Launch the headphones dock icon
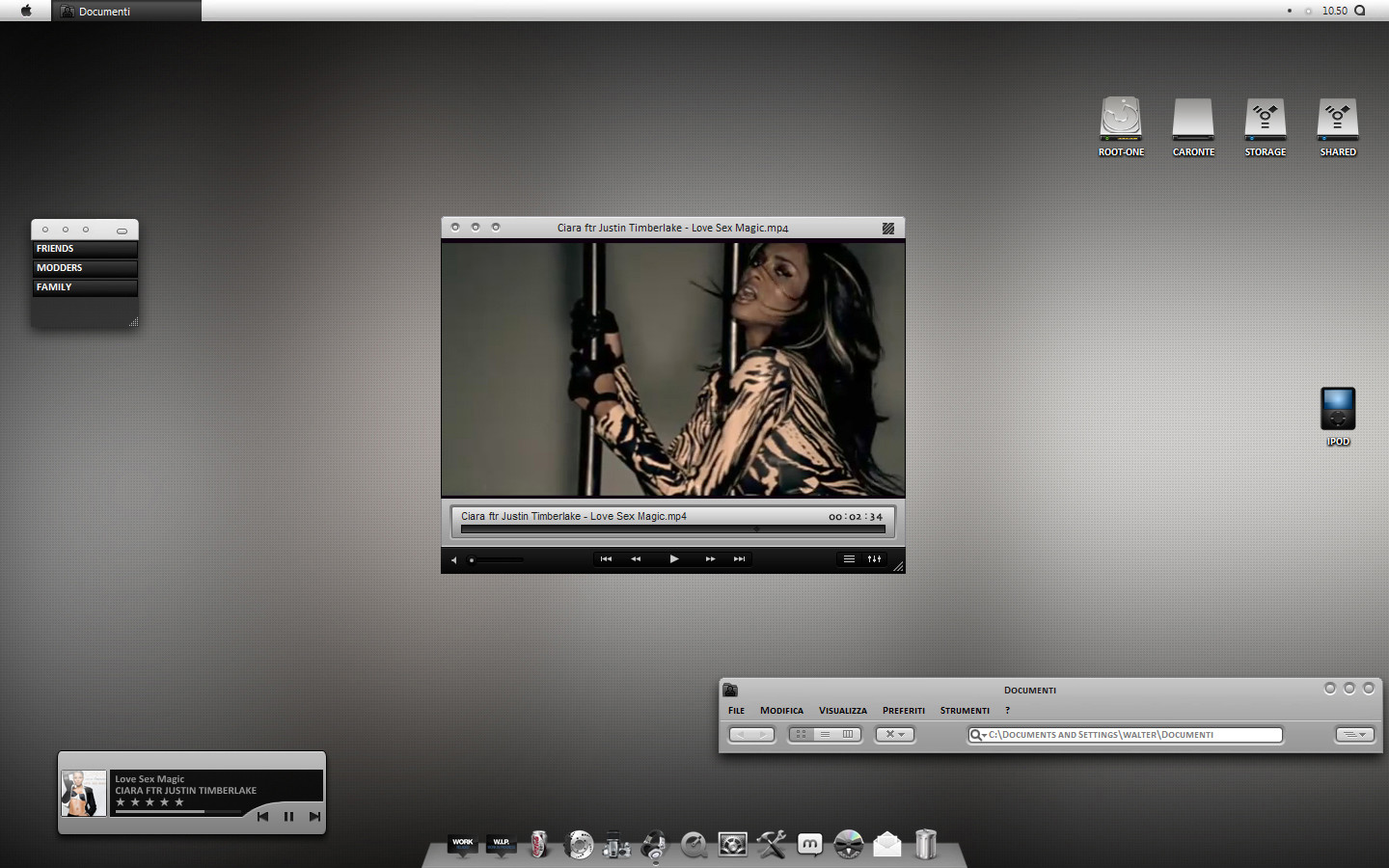The width and height of the screenshot is (1389, 868). [x=655, y=845]
